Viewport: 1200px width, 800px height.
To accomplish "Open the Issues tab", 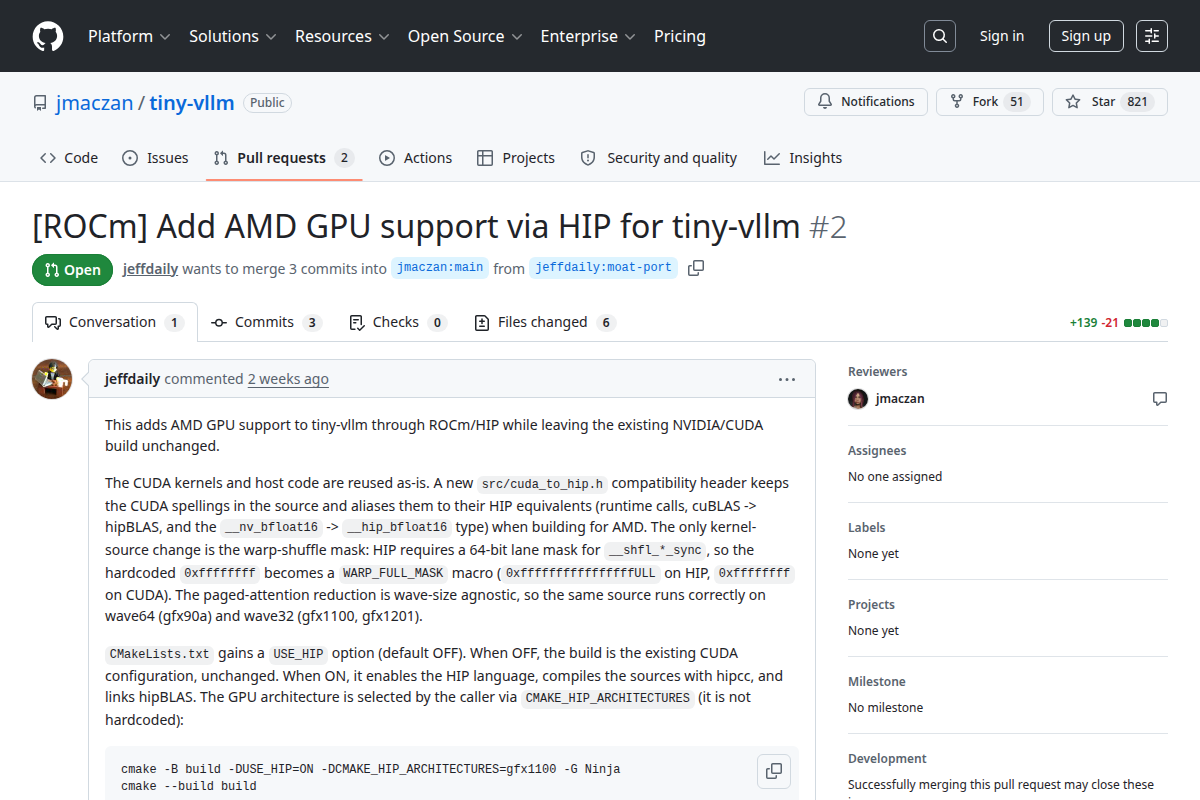I will (x=155, y=158).
